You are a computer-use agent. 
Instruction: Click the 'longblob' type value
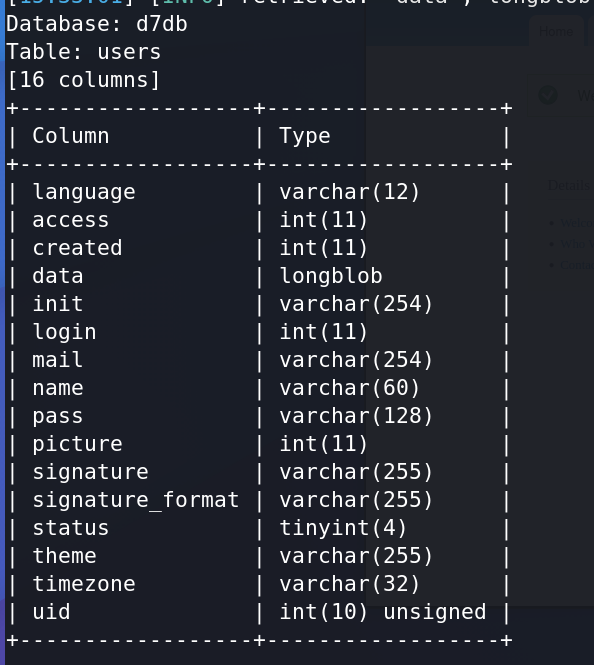click(x=331, y=276)
